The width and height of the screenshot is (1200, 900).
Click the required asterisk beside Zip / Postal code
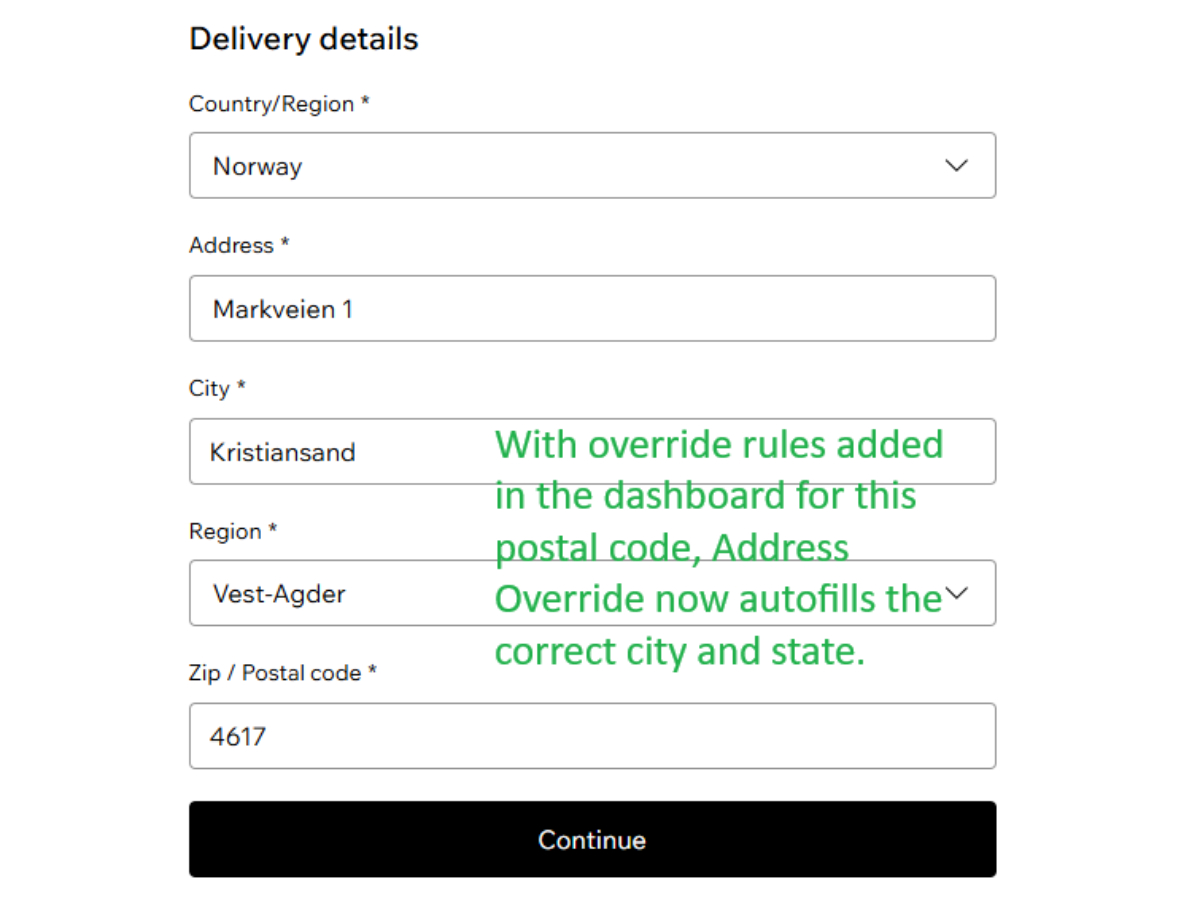pyautogui.click(x=372, y=671)
